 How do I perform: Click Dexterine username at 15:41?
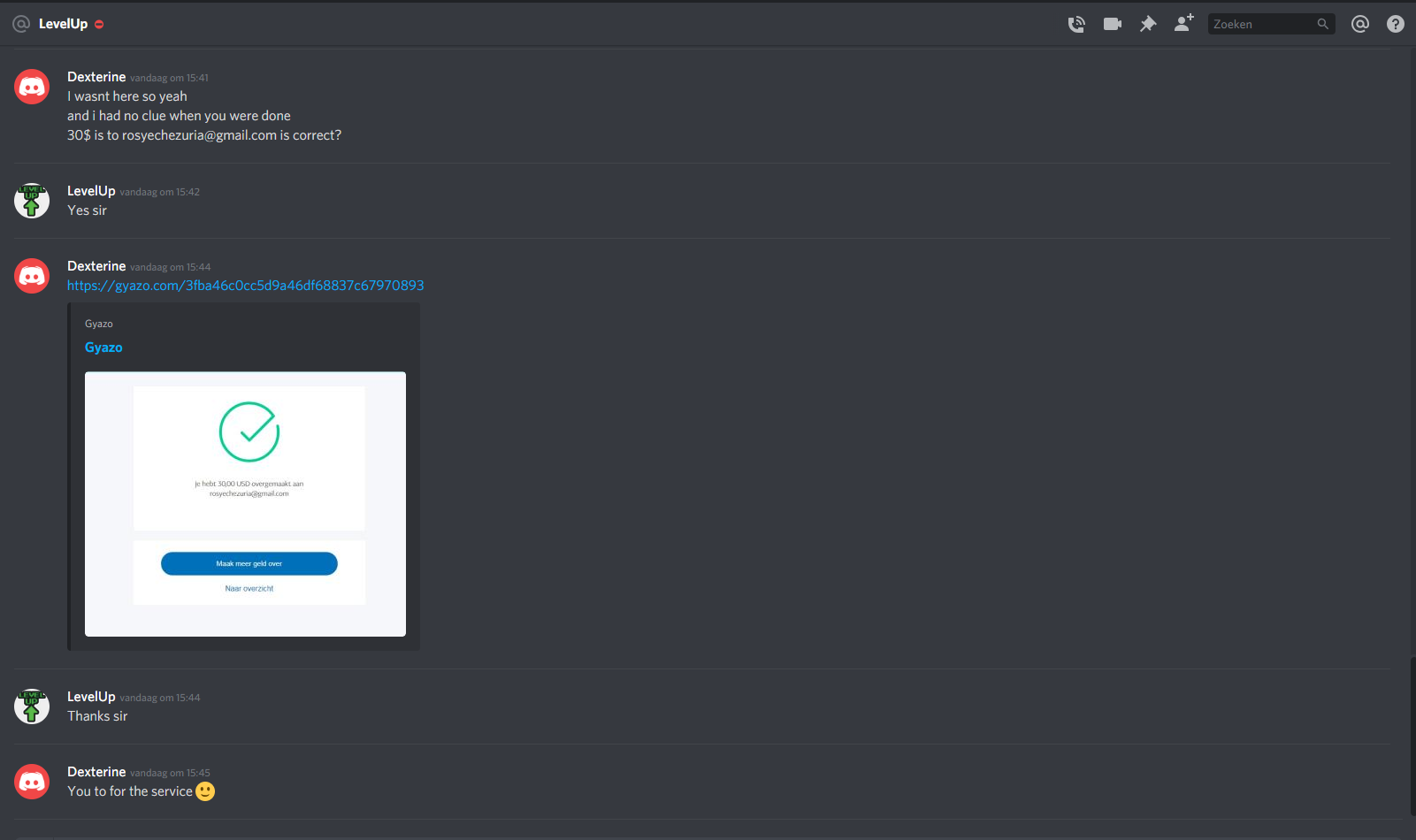[x=96, y=77]
